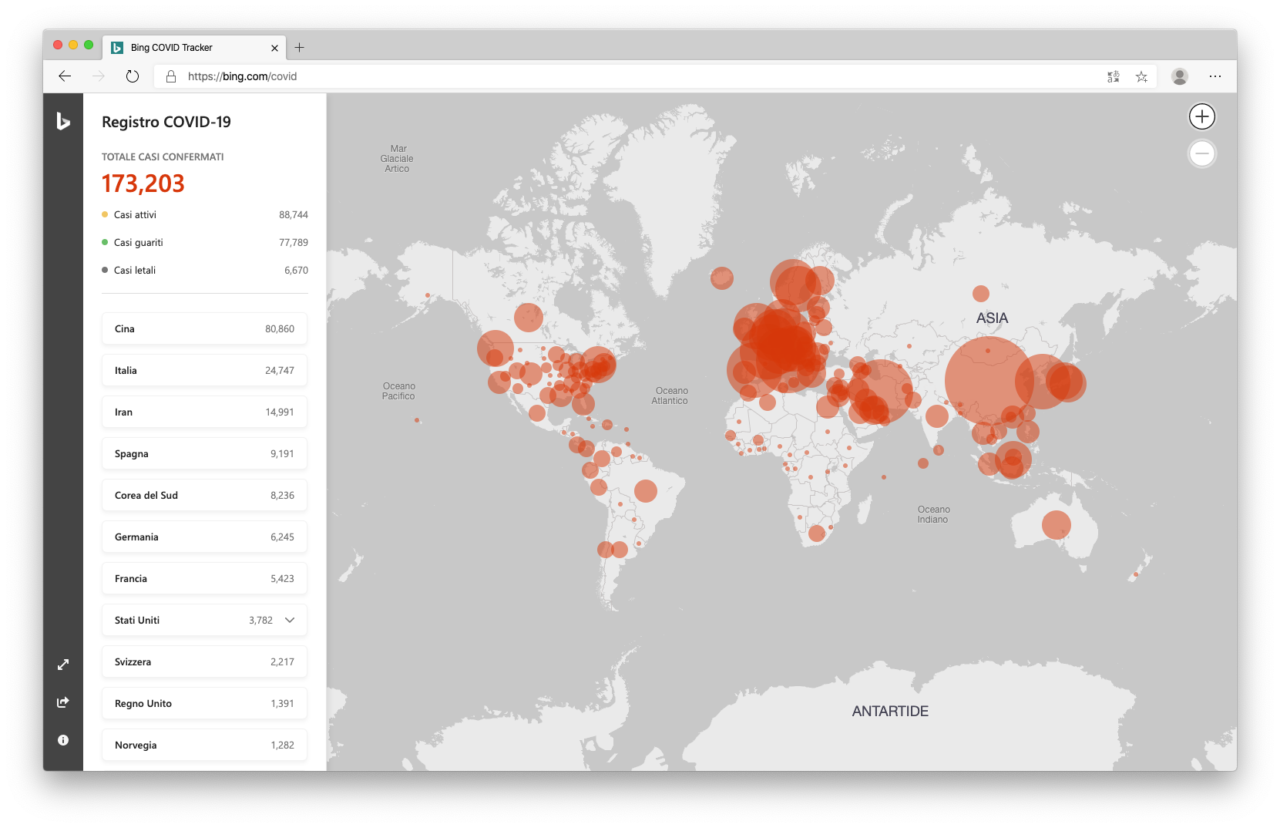Add page to favorites via the star icon

point(1141,76)
